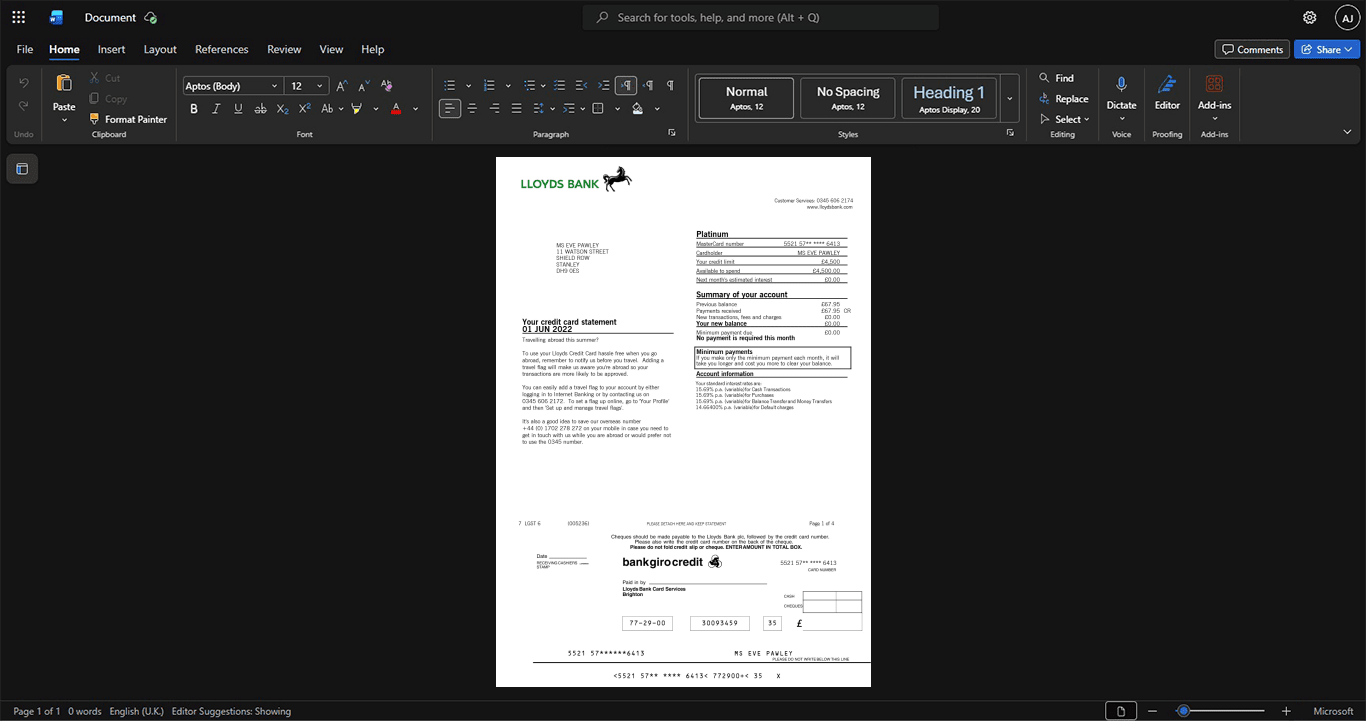
Task: Switch to page view in status bar
Action: pos(1121,711)
